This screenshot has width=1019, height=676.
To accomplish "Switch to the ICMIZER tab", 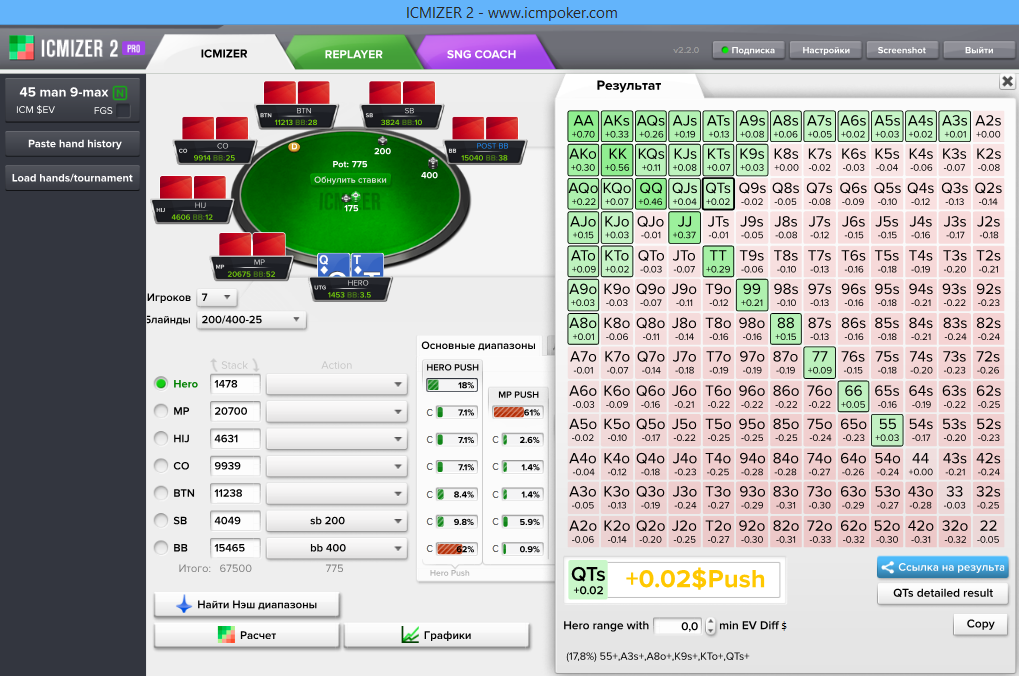I will point(224,53).
